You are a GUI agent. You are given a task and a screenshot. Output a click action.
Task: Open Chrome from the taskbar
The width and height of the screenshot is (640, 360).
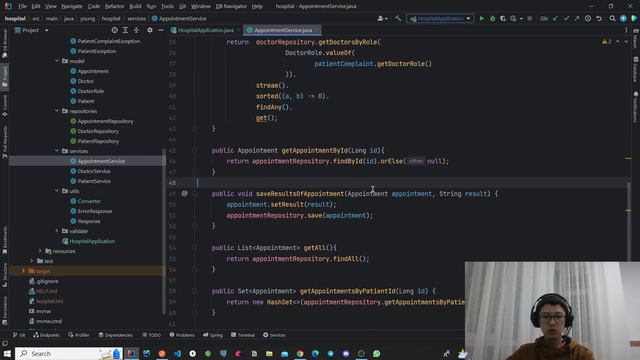(300, 353)
